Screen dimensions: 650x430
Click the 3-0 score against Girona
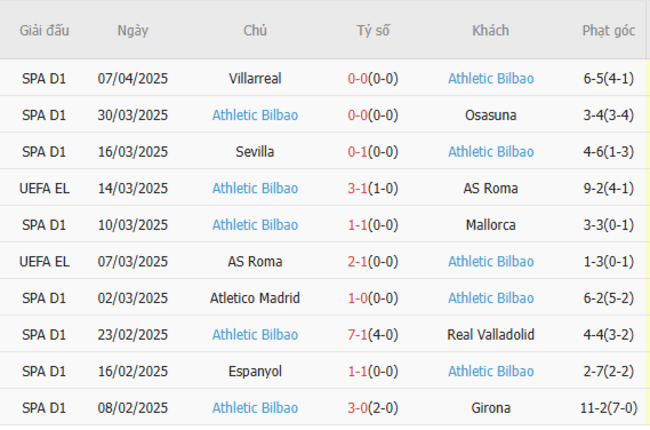(356, 408)
